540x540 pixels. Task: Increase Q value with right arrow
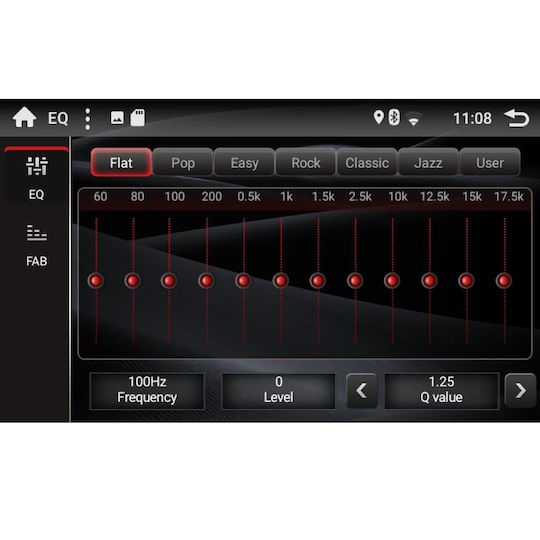point(520,391)
